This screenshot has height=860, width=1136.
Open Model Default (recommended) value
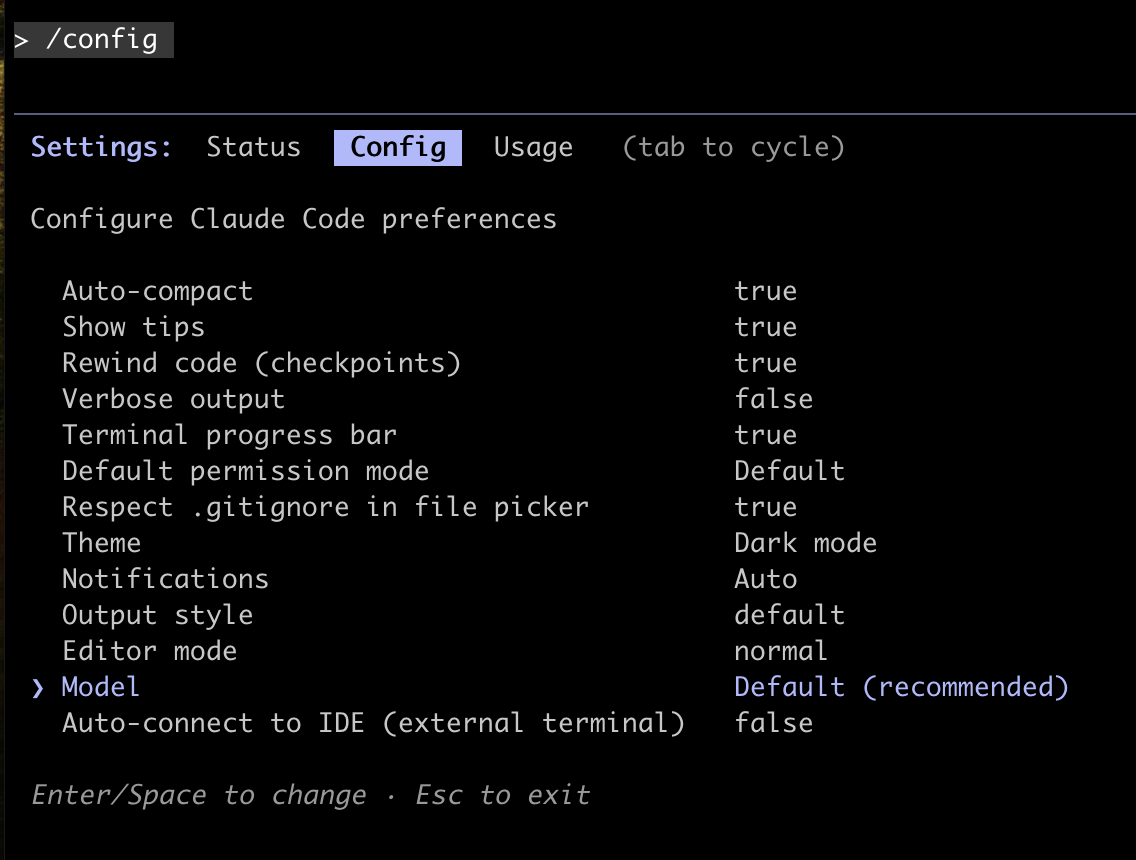pyautogui.click(x=901, y=687)
